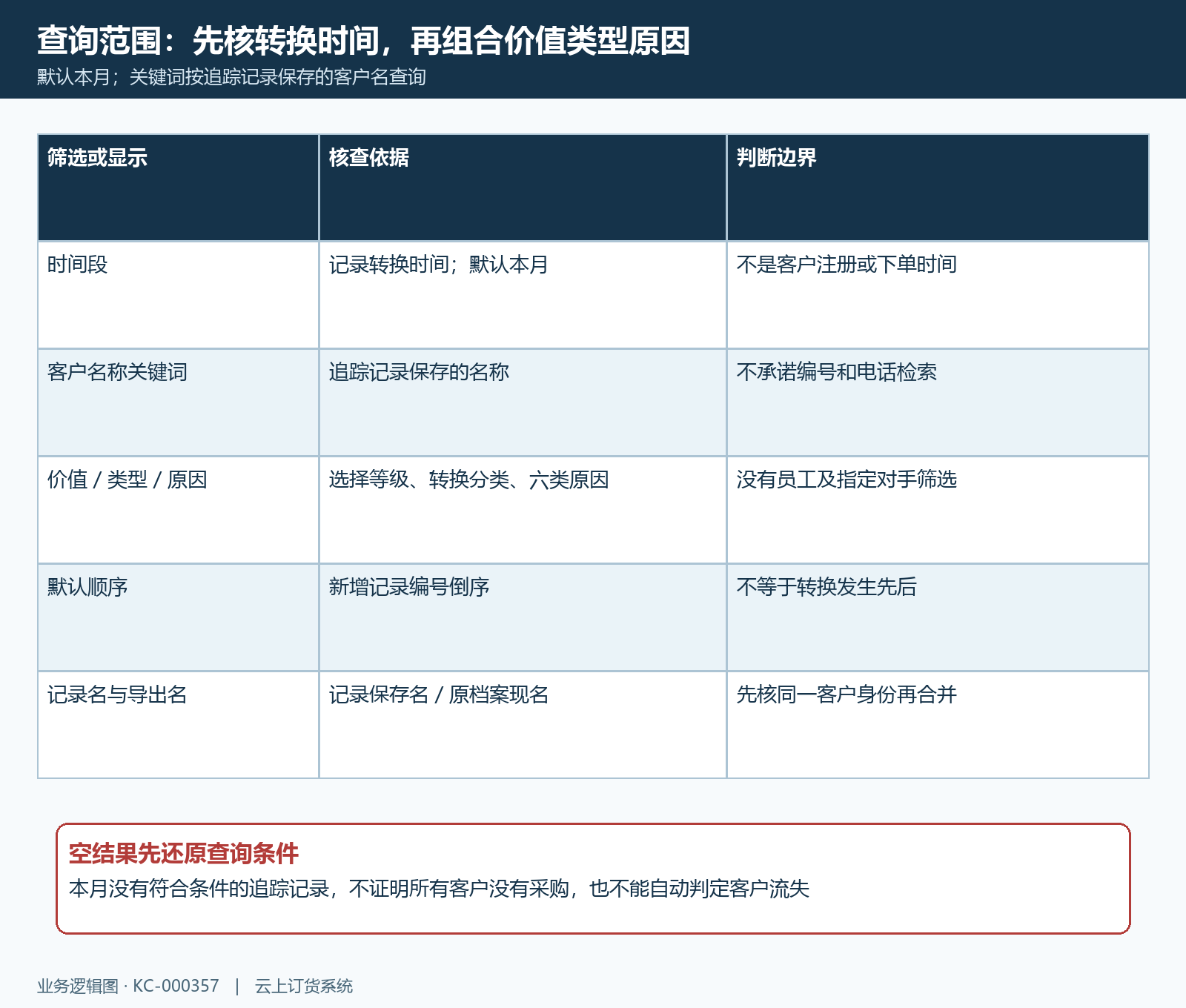
Task: Select the column header 筛选或显示
Action: point(178,188)
